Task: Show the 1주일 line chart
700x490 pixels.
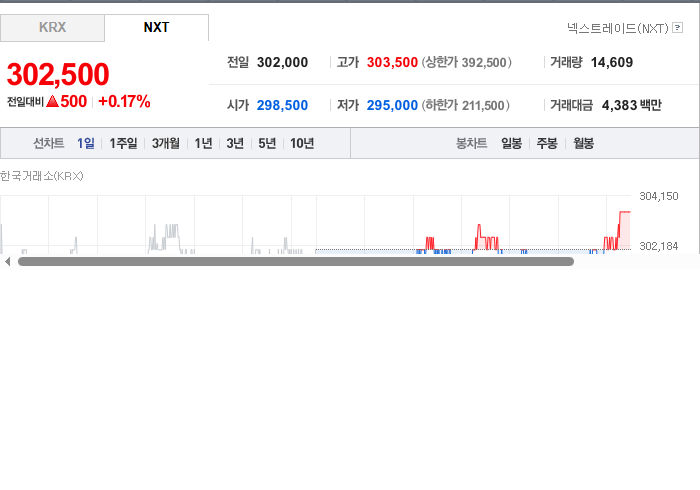Action: click(x=123, y=143)
